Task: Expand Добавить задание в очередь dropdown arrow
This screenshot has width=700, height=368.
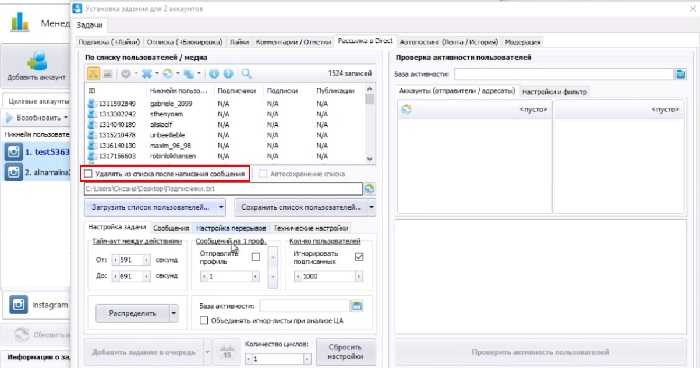Action: point(207,352)
